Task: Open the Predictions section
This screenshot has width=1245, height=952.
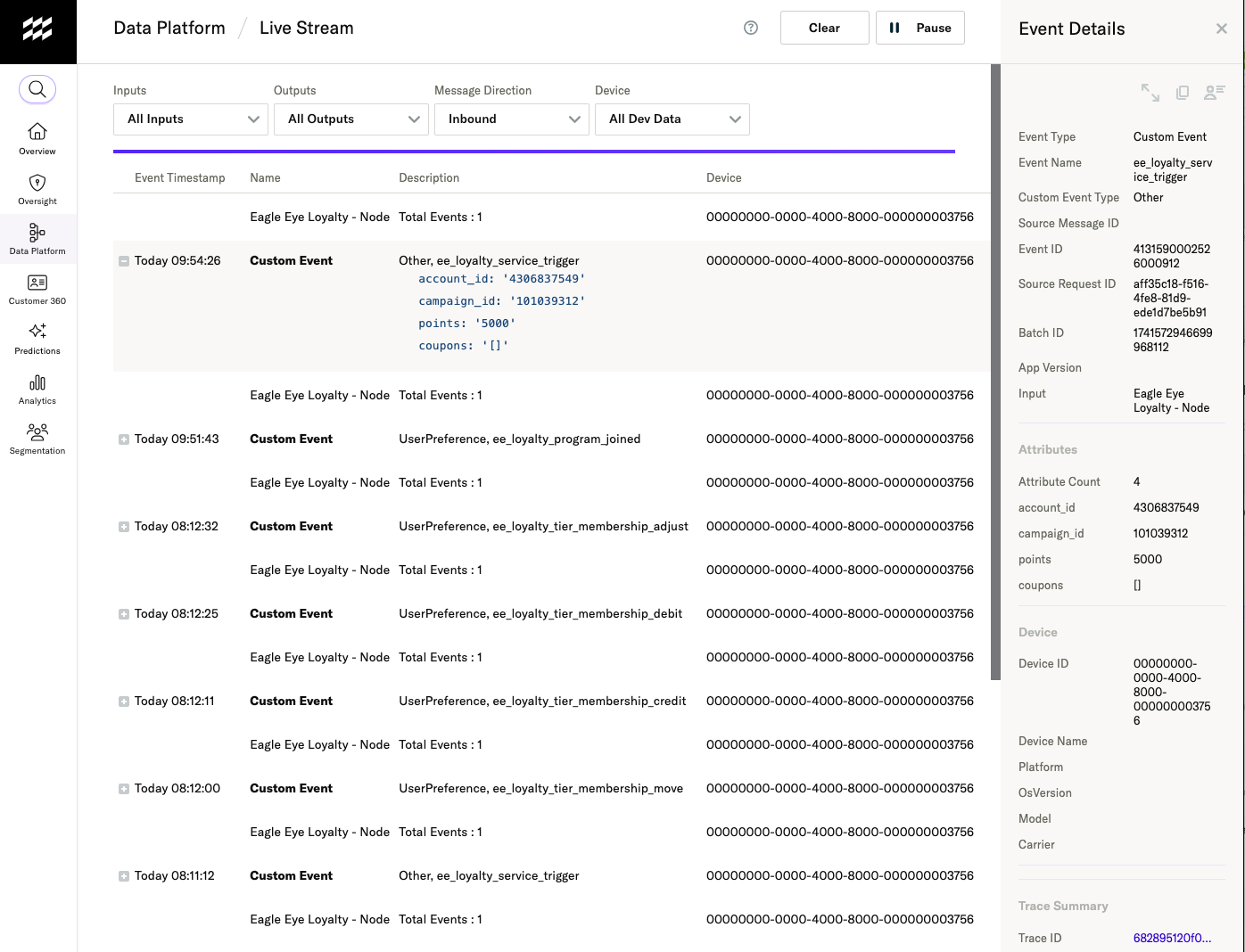Action: click(37, 339)
